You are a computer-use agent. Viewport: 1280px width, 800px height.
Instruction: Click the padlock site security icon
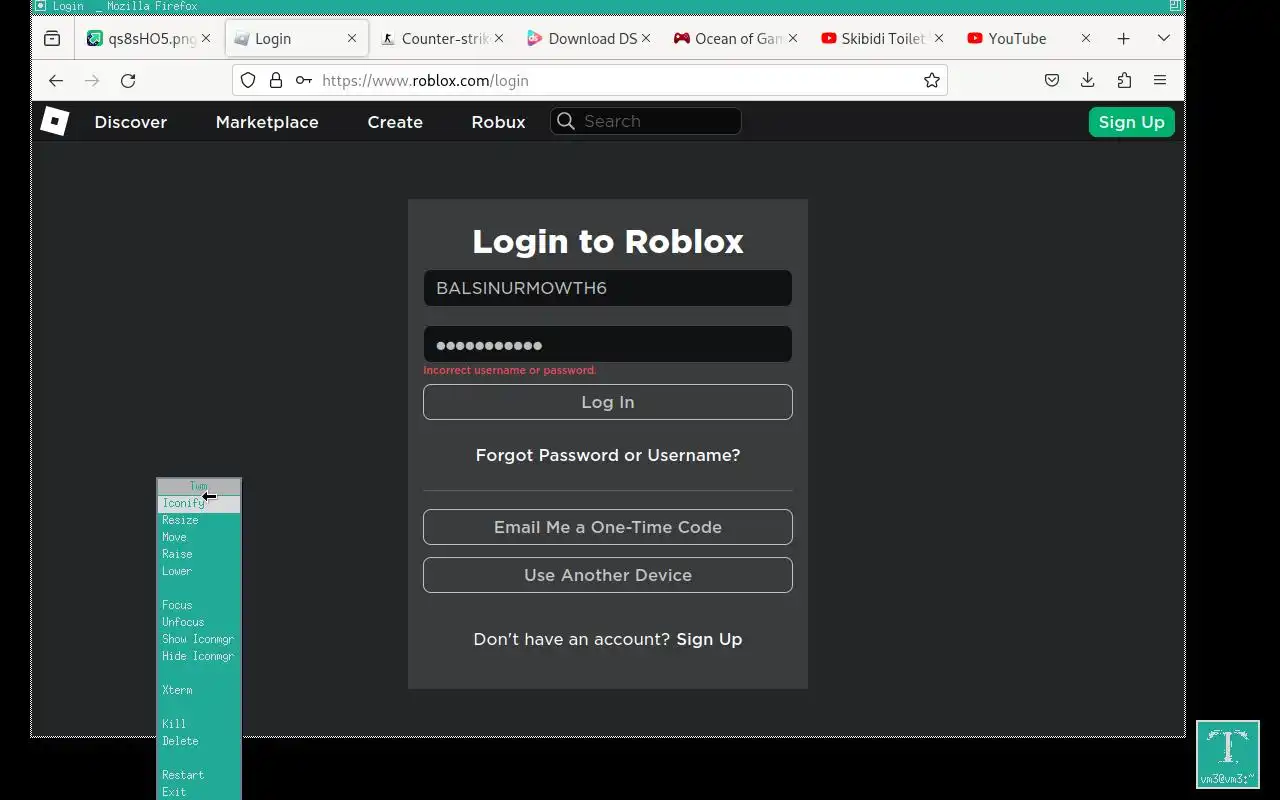tap(276, 81)
